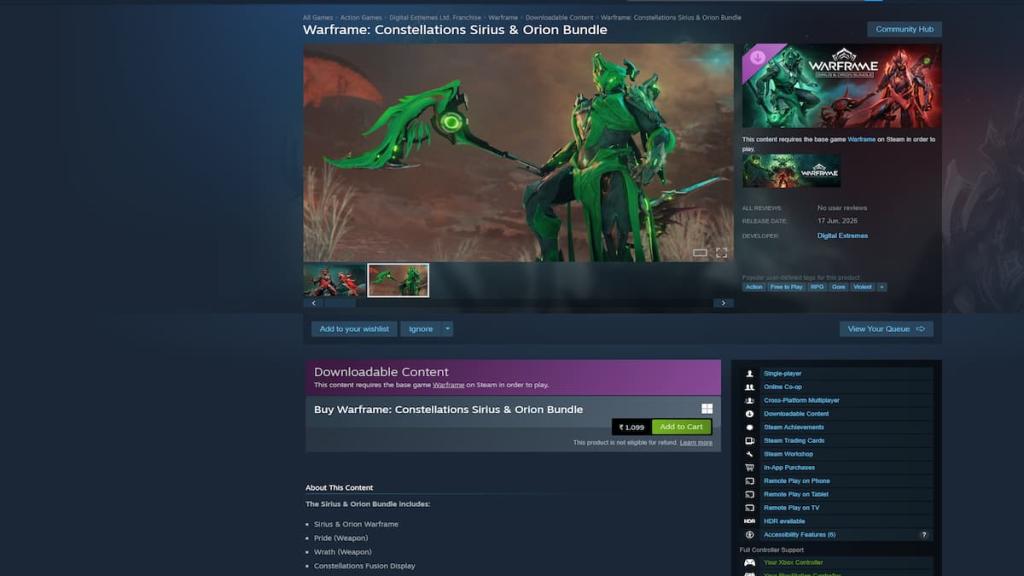Click the Online Co-op players icon
1024x576 pixels.
click(749, 387)
